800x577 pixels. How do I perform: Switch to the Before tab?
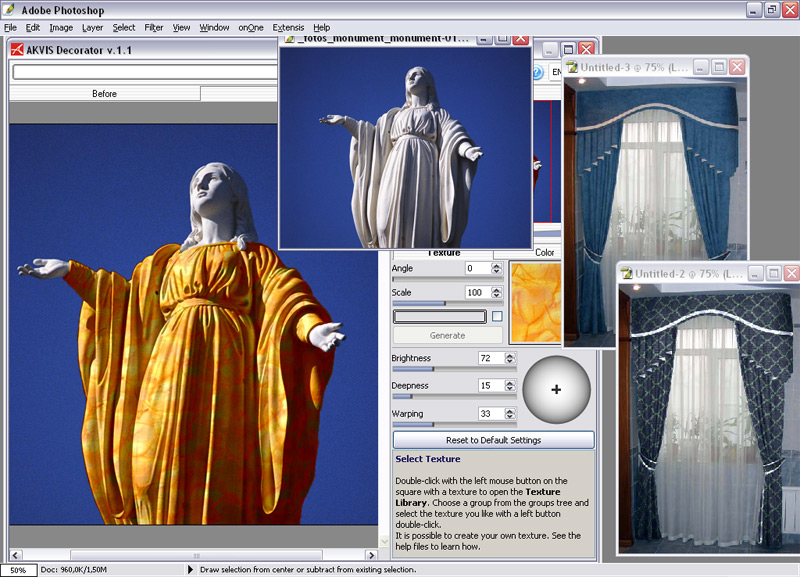click(x=105, y=94)
